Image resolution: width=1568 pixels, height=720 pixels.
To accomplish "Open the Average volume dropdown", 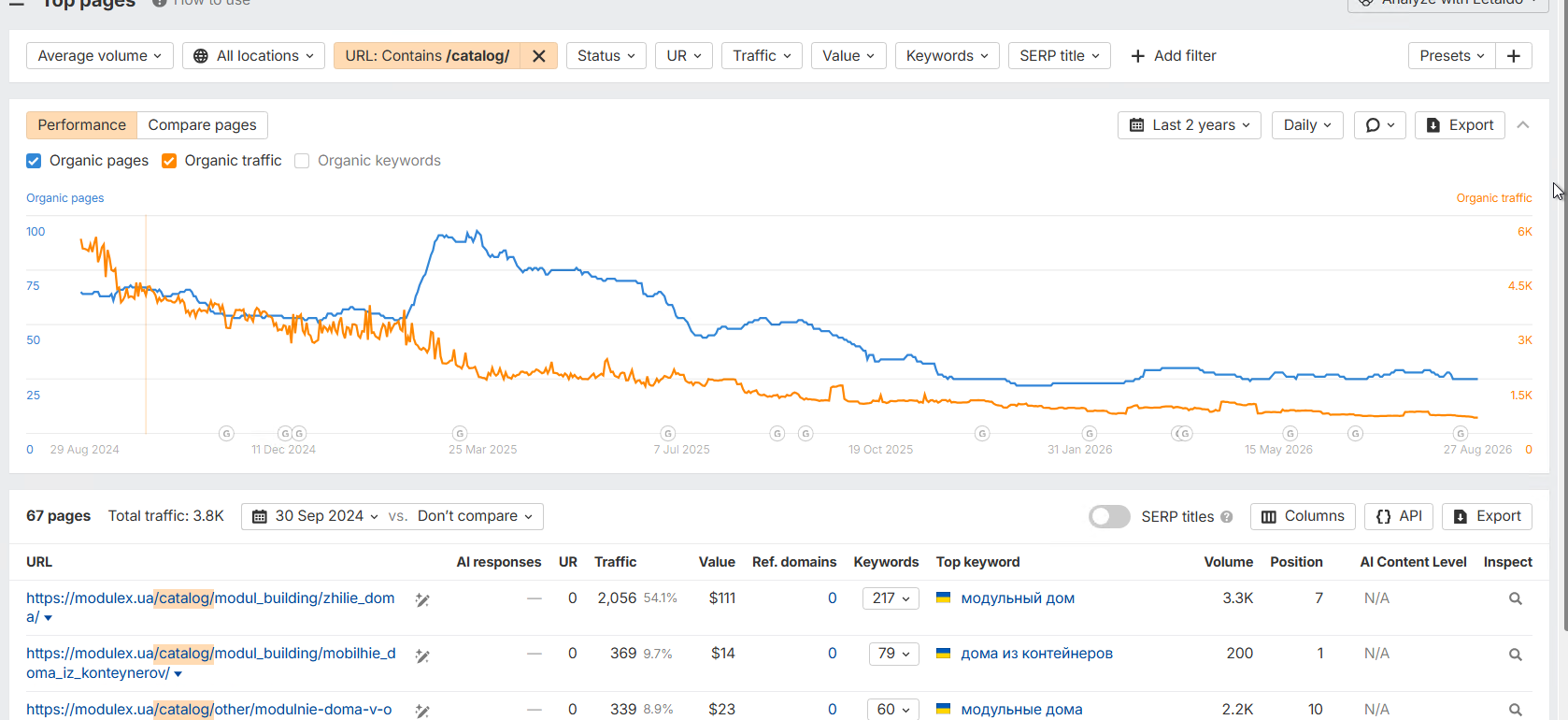I will point(99,56).
